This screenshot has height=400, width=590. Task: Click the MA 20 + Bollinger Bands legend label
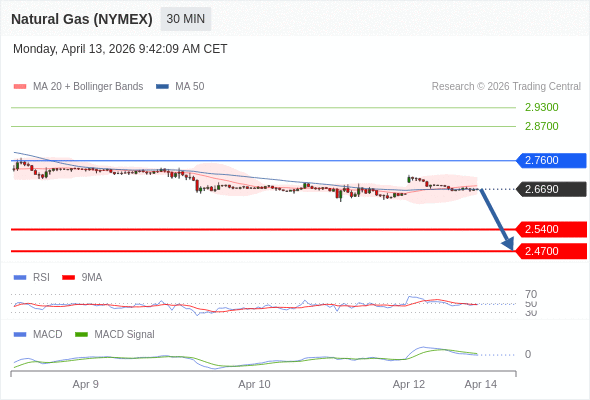click(x=88, y=87)
